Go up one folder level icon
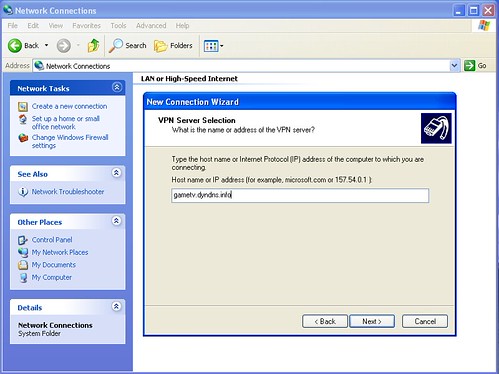Screen dimensions: 499x374 tap(93, 46)
